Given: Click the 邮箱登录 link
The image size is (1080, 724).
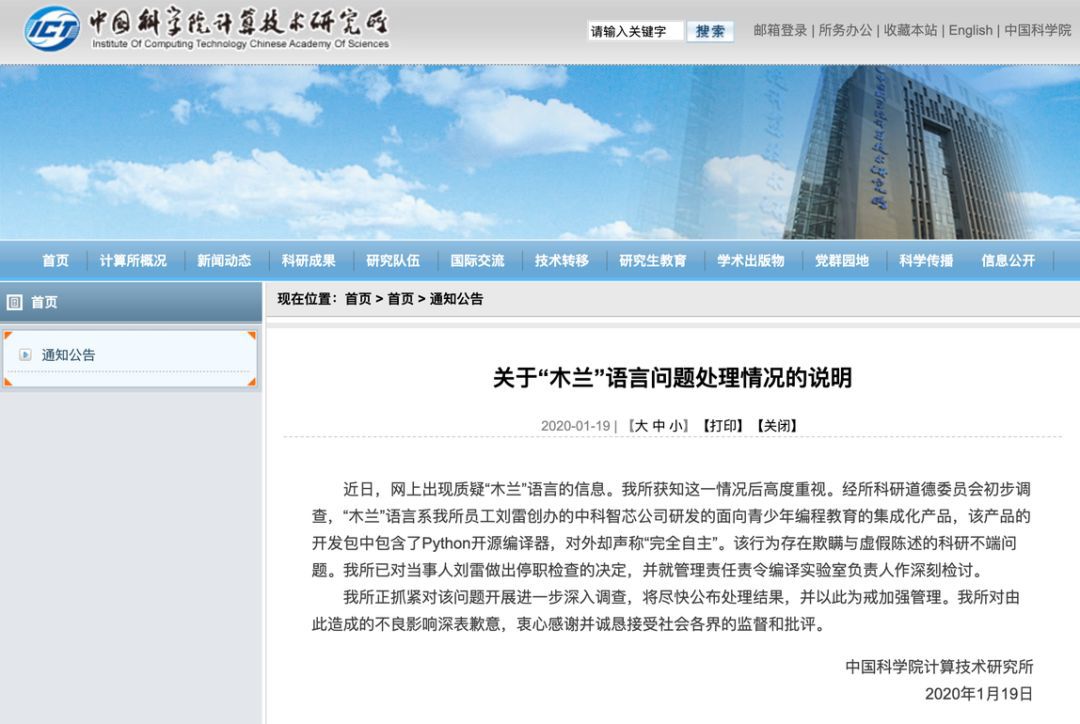Looking at the screenshot, I should 780,30.
